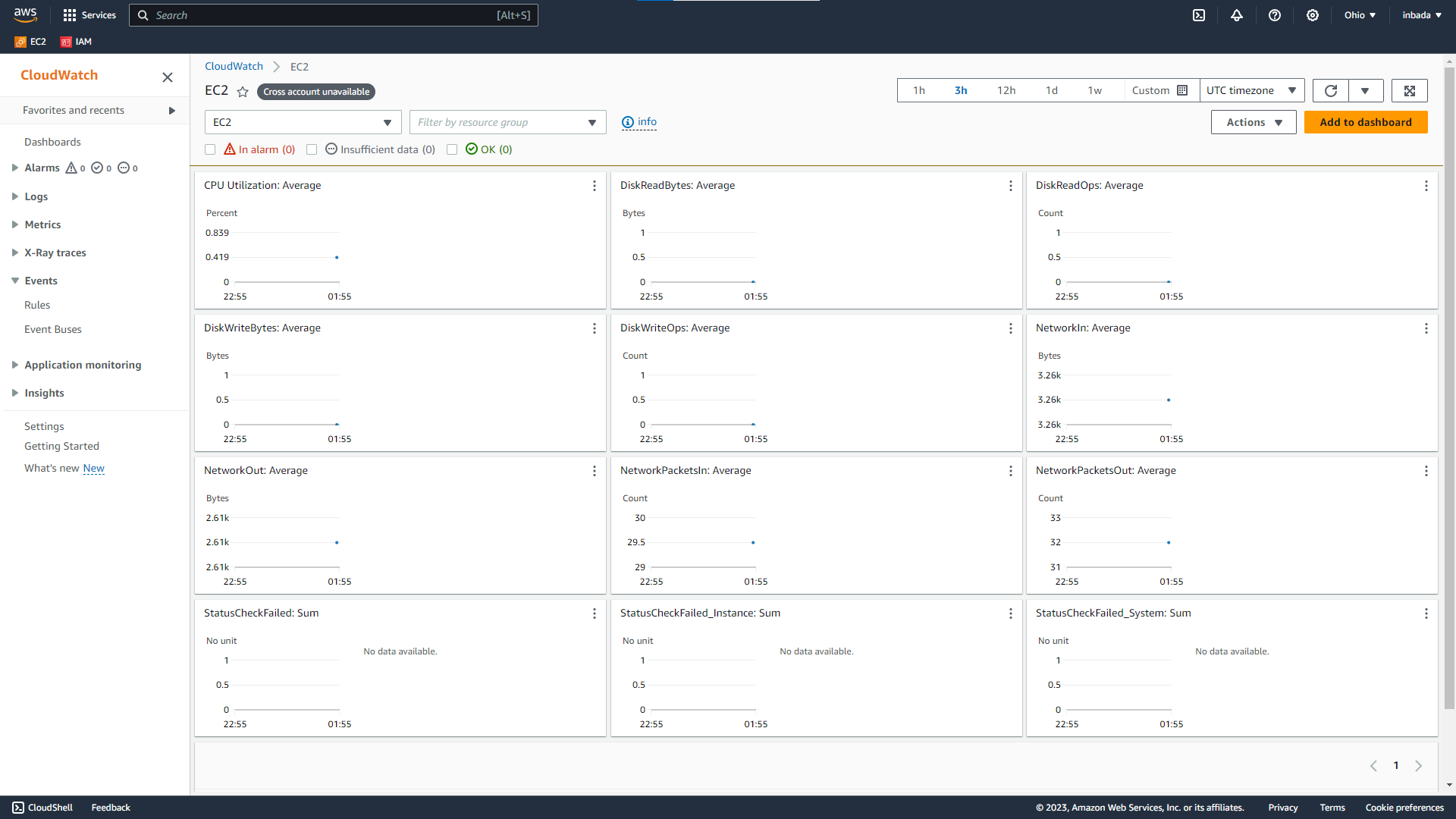Image resolution: width=1456 pixels, height=819 pixels.
Task: Click the CPU Utilization options menu icon
Action: point(593,185)
